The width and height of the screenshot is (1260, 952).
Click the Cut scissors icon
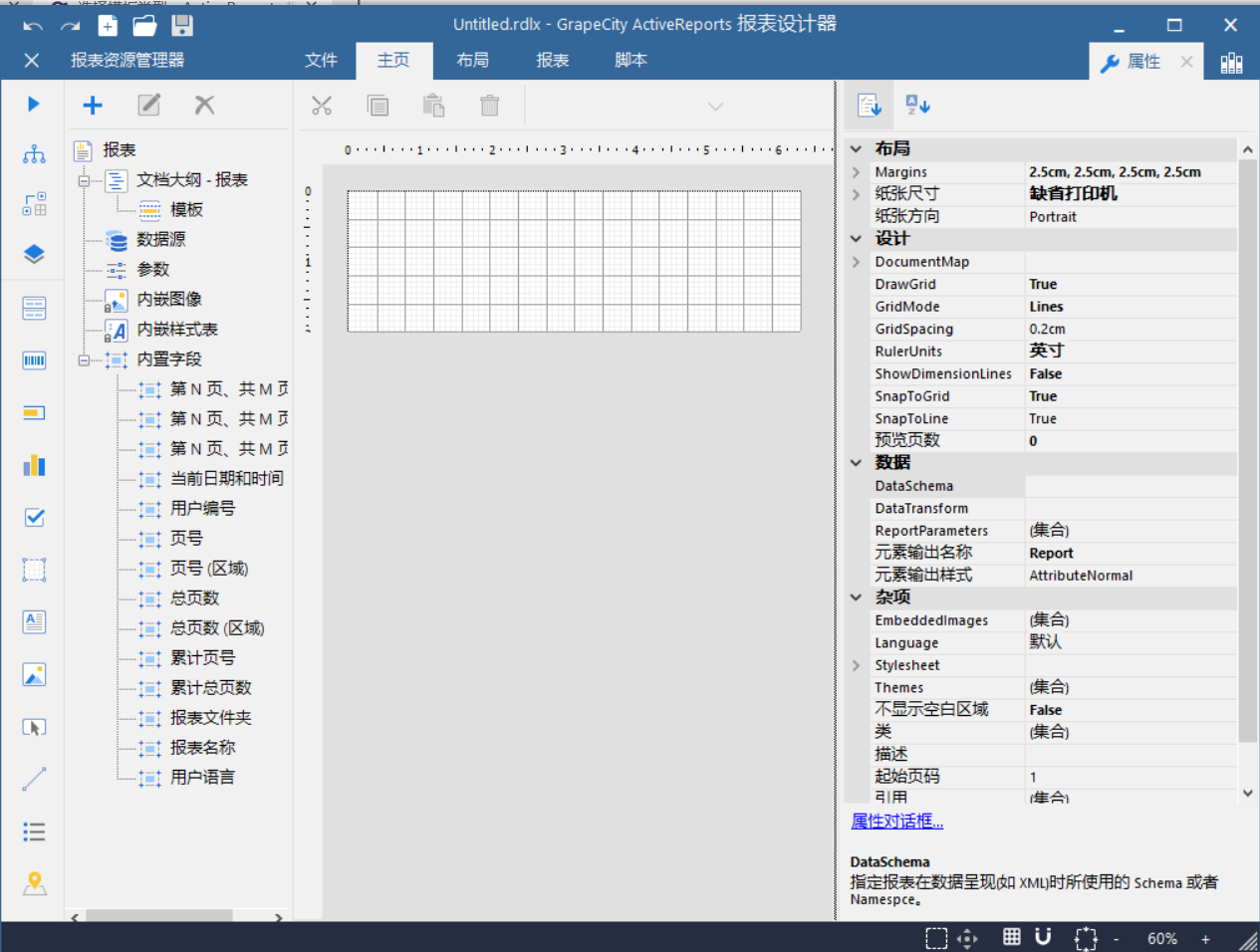[x=322, y=106]
